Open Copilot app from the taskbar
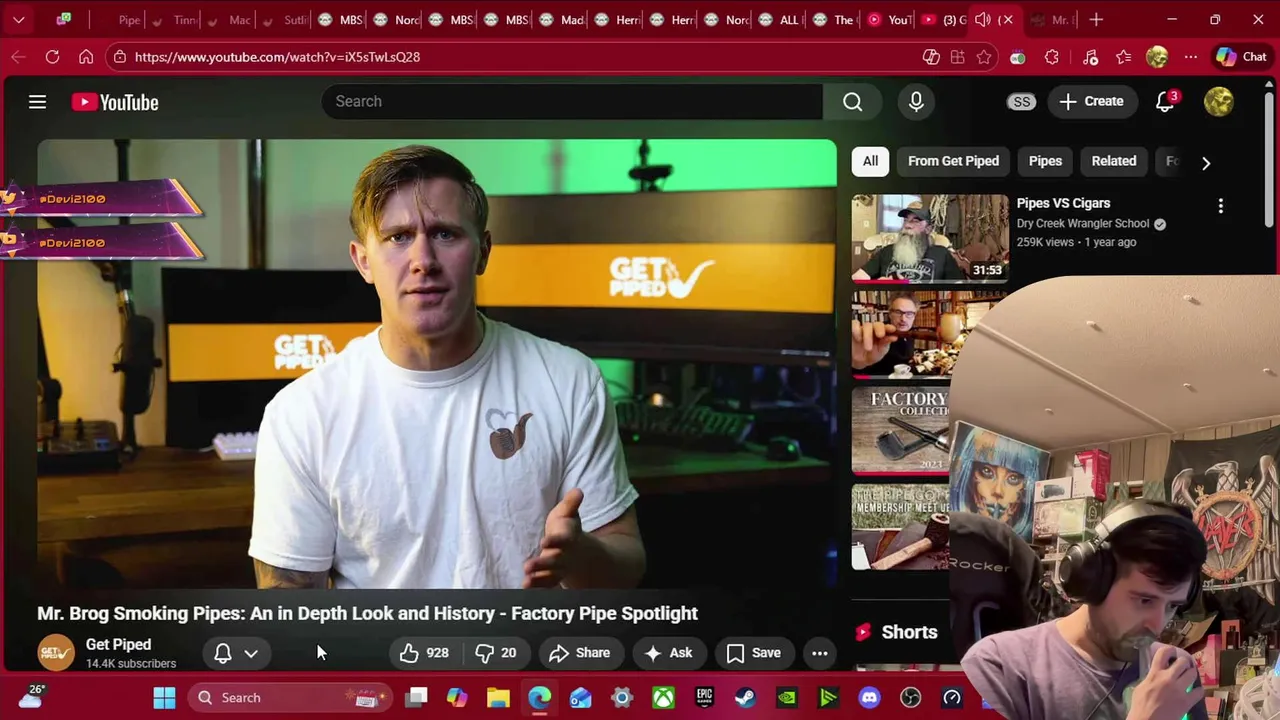The image size is (1280, 720). (457, 697)
